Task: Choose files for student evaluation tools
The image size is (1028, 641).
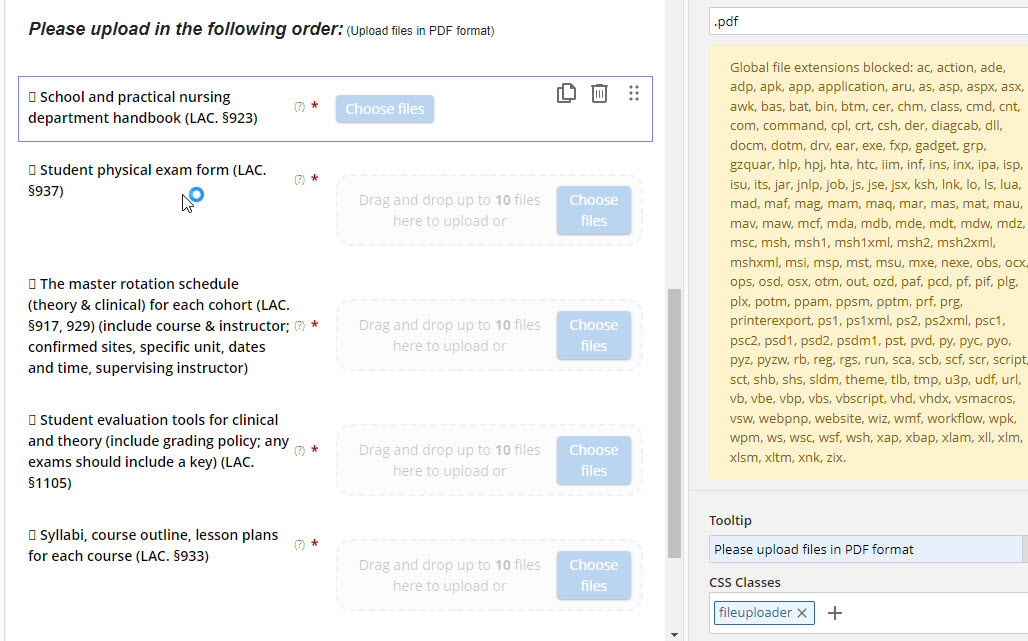Action: 593,460
